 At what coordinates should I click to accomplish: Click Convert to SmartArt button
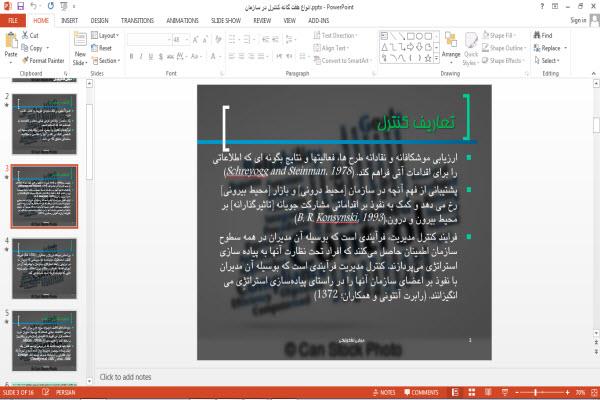(342, 60)
